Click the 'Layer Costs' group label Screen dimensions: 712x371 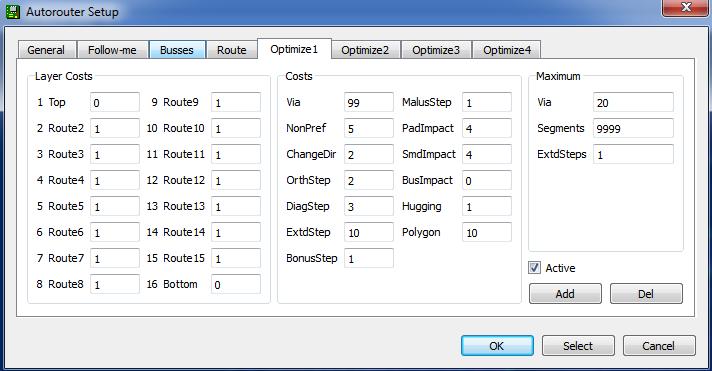point(64,76)
